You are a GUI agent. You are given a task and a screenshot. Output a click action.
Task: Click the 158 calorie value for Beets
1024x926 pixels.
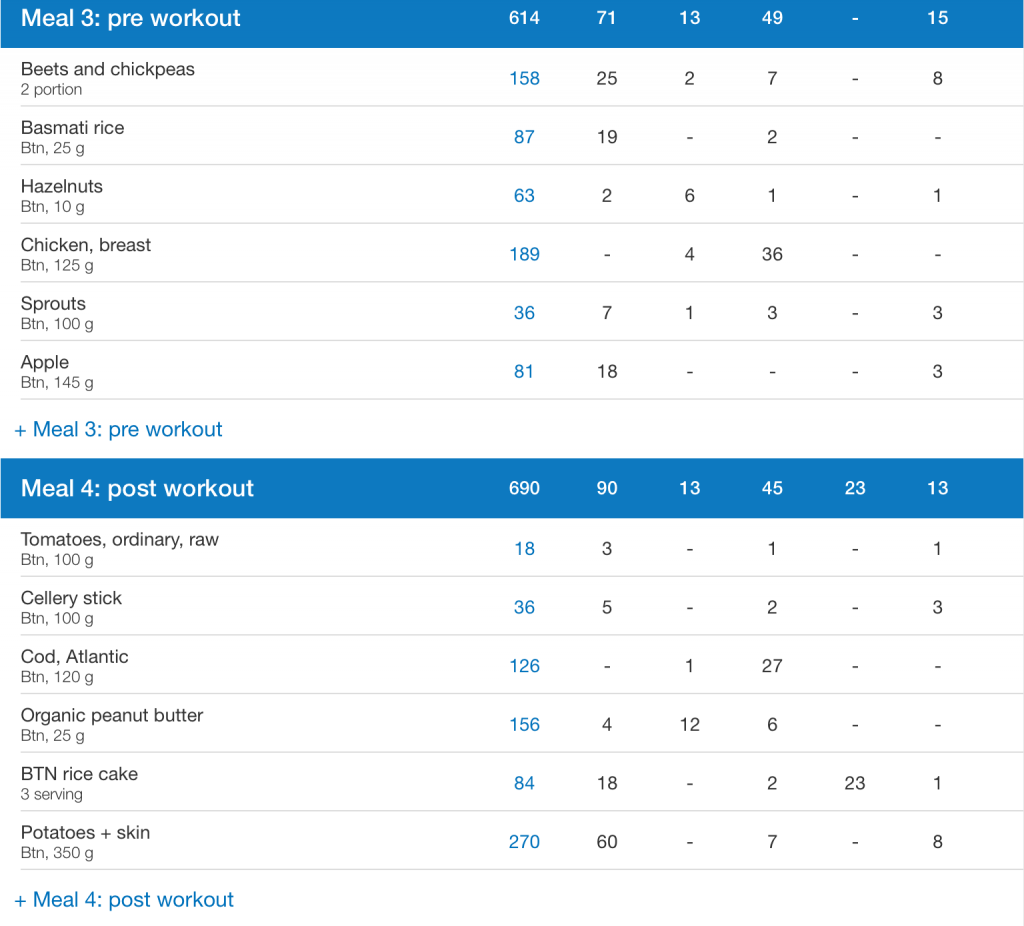tap(524, 79)
